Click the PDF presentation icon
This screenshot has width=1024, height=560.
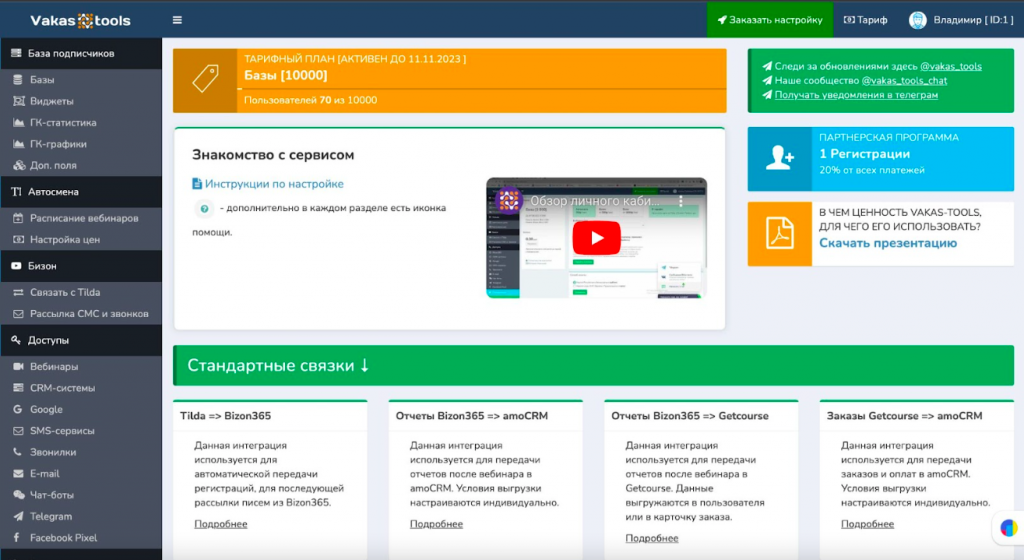(x=780, y=233)
